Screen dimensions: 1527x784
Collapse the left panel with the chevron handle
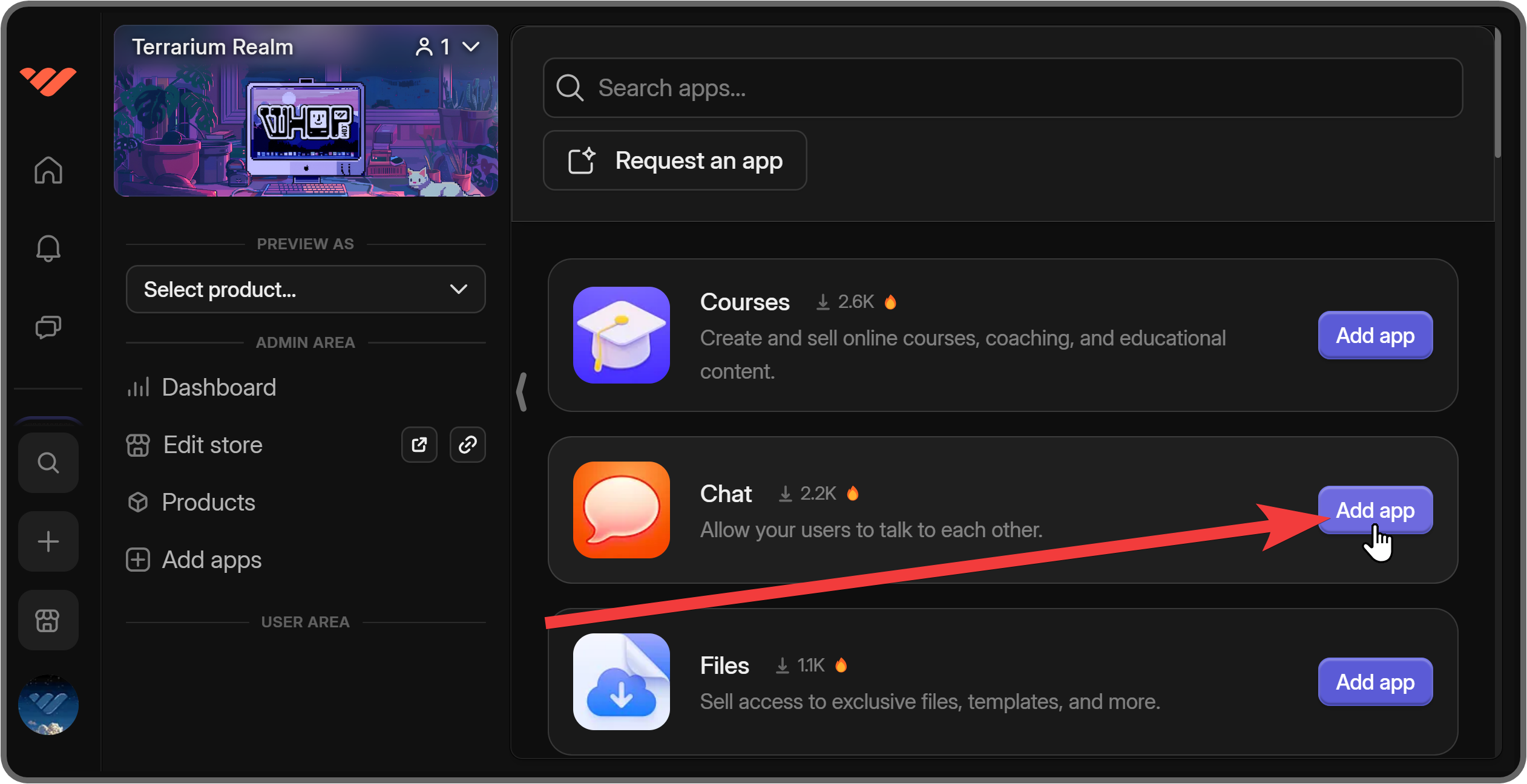click(522, 392)
